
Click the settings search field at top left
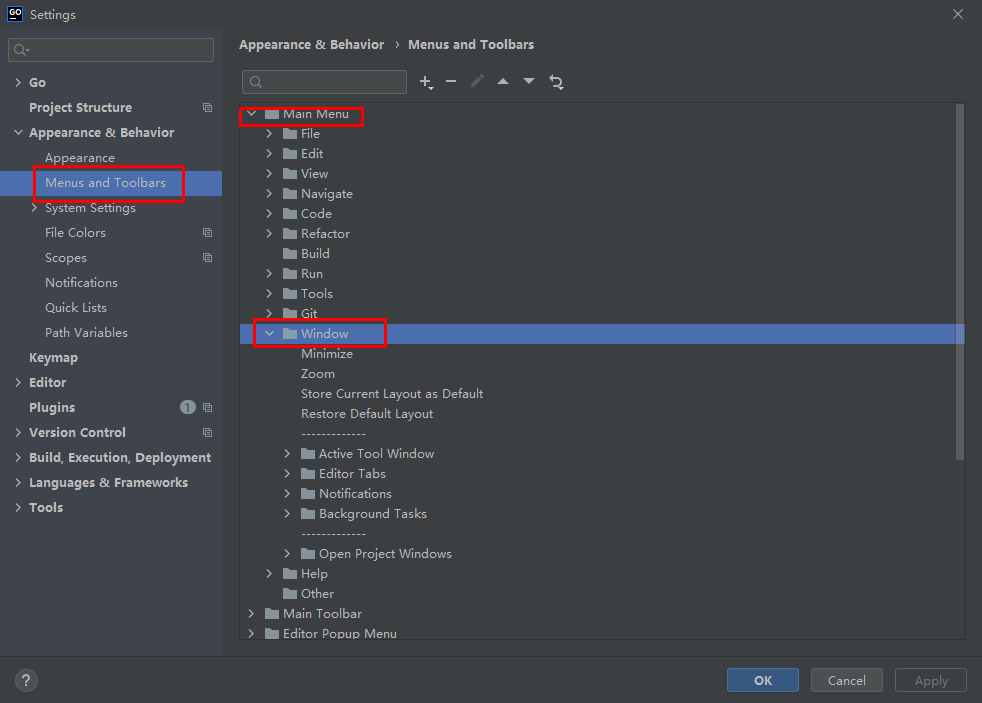[111, 50]
